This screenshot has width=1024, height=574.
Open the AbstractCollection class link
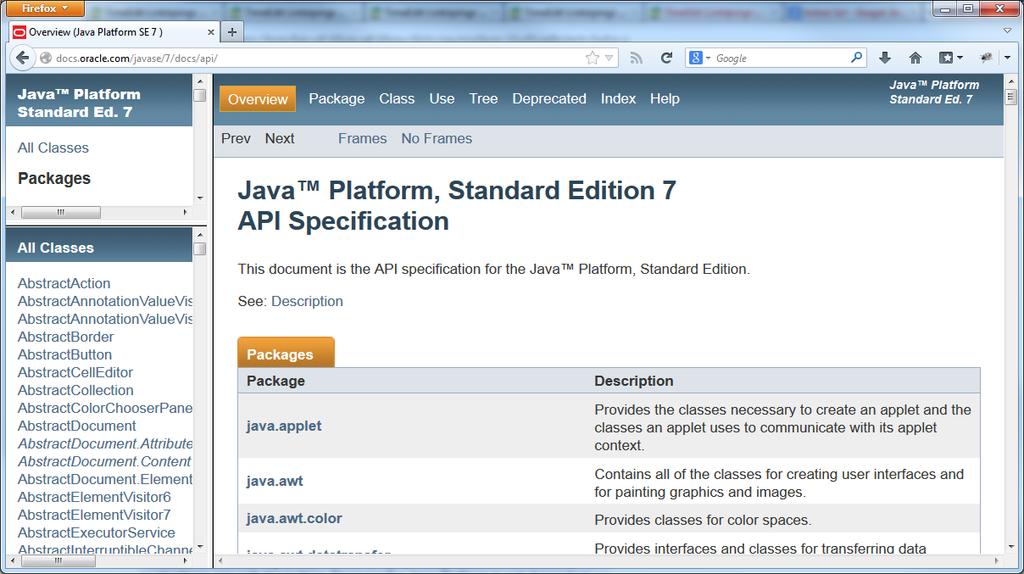75,390
